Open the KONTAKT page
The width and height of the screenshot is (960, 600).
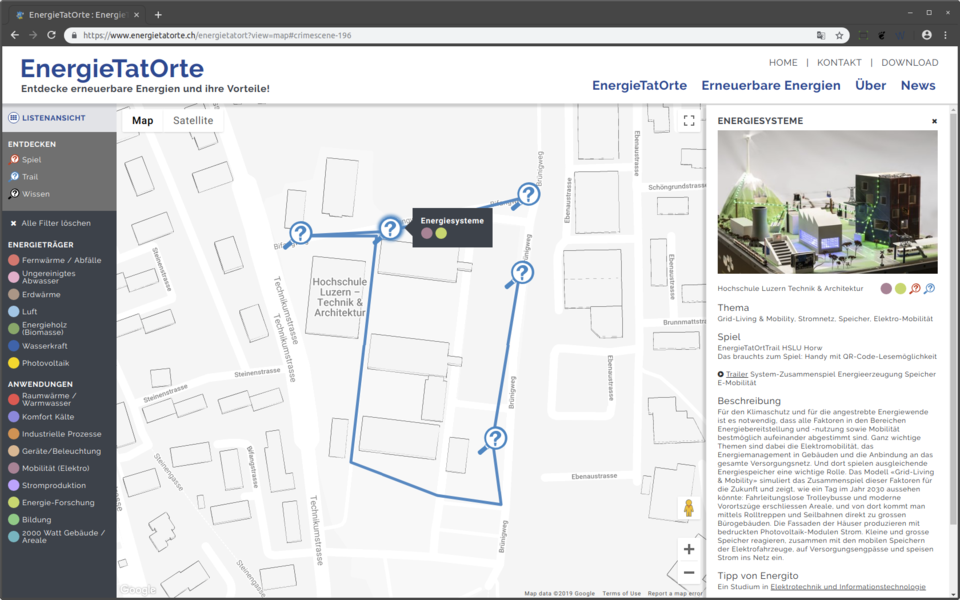[839, 62]
